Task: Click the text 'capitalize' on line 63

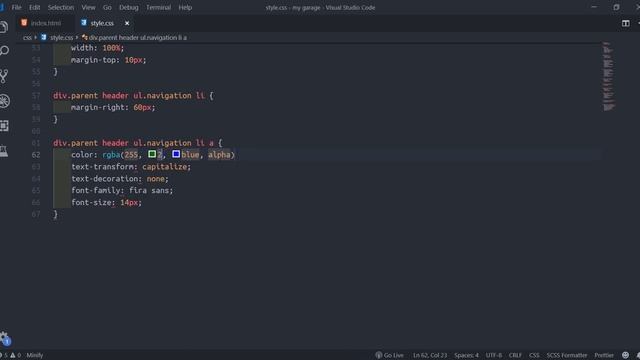Action: click(x=164, y=167)
